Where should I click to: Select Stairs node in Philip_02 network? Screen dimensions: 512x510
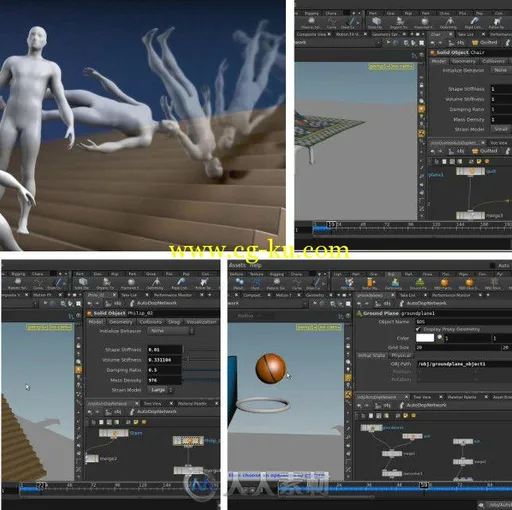(114, 433)
